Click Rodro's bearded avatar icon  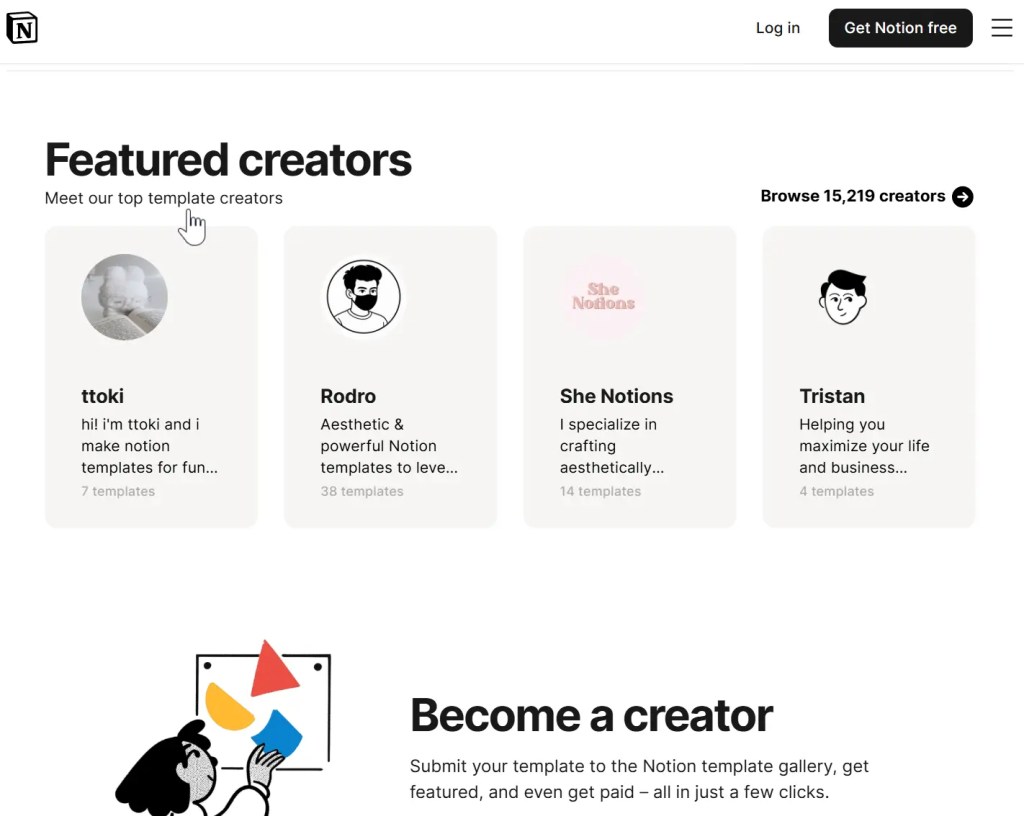(x=363, y=297)
